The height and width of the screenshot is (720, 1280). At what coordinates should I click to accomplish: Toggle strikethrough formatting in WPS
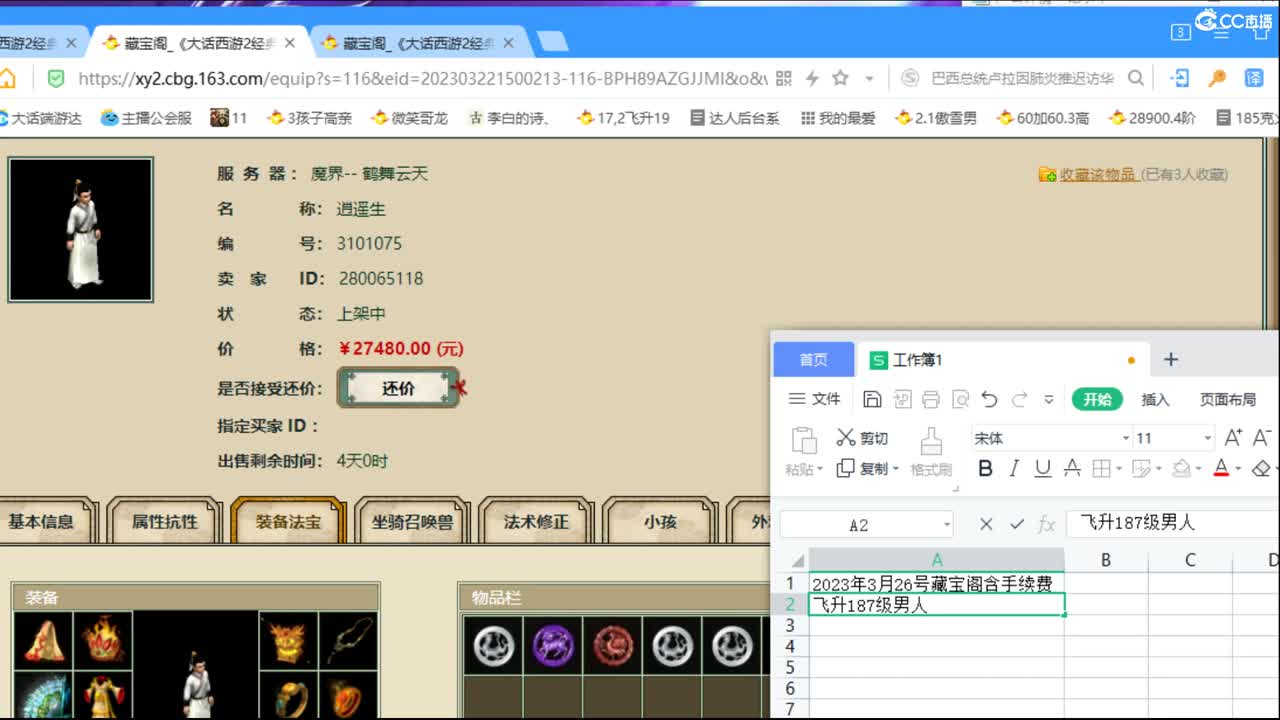coord(1071,469)
